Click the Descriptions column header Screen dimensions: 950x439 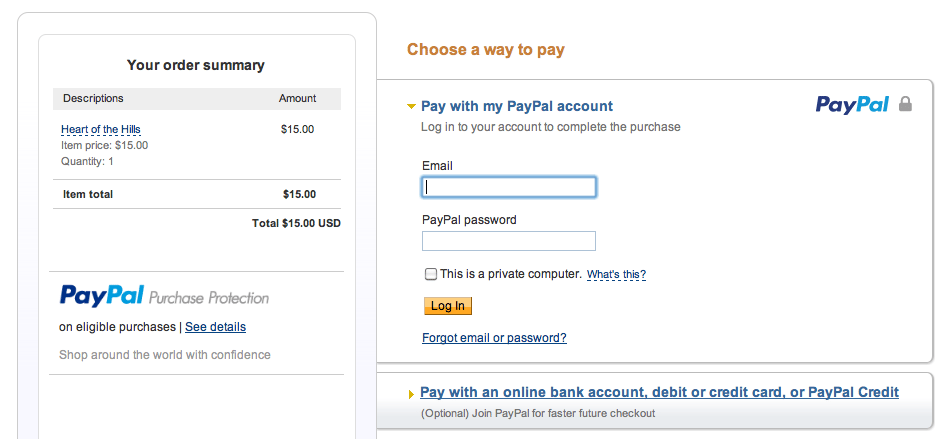coord(93,98)
